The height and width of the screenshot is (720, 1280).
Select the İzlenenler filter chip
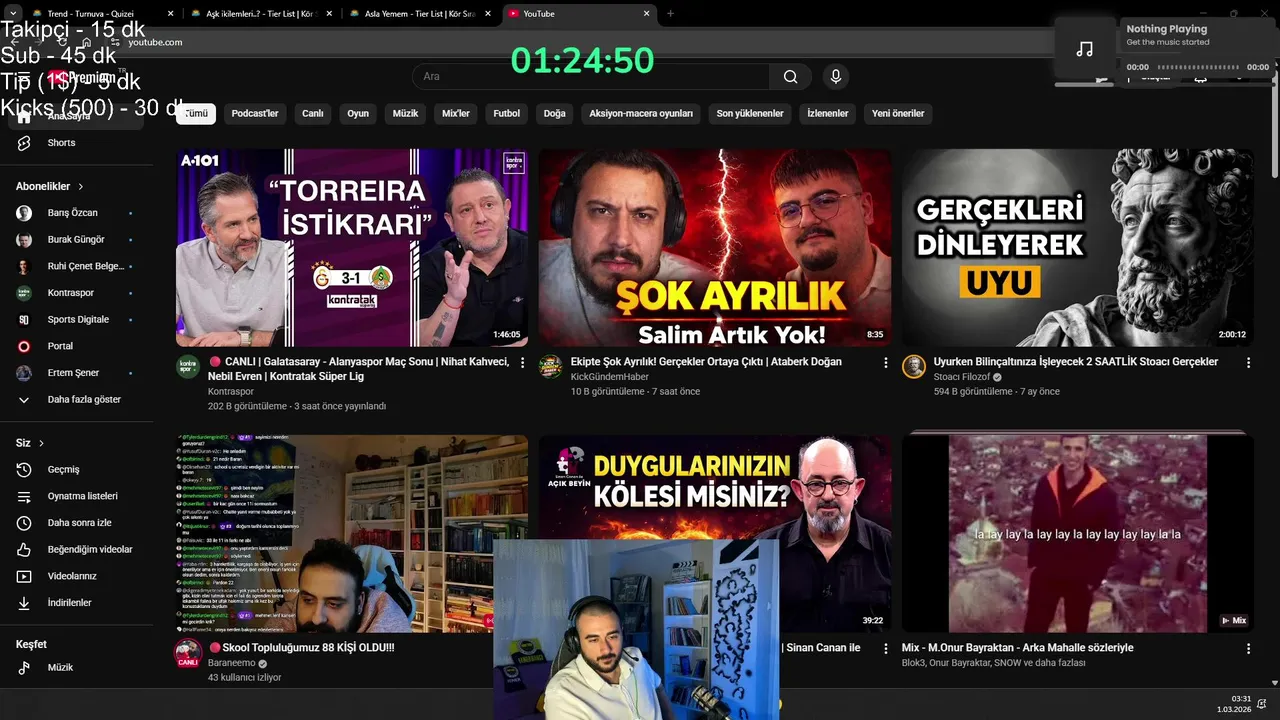[828, 114]
